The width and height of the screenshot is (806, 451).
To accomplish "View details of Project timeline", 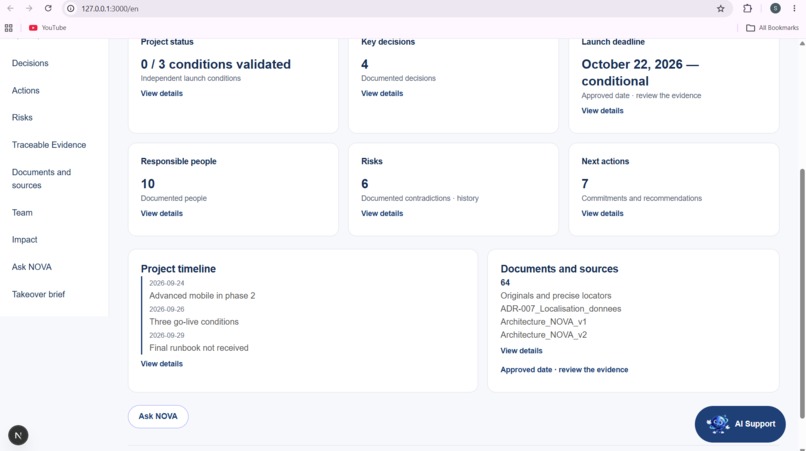I will 161,364.
